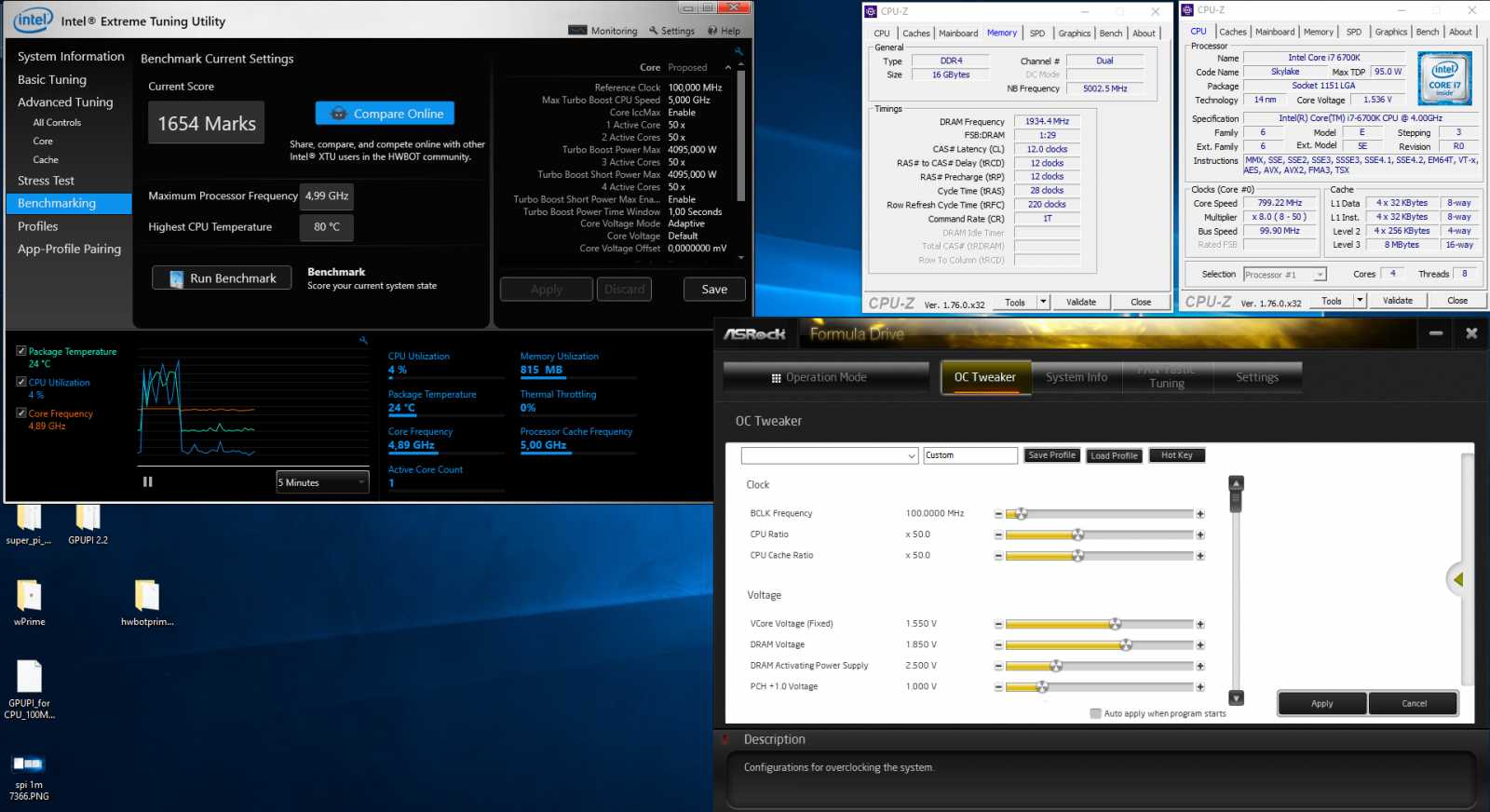Click the Compare Online button
This screenshot has height=812, width=1490.
[385, 114]
